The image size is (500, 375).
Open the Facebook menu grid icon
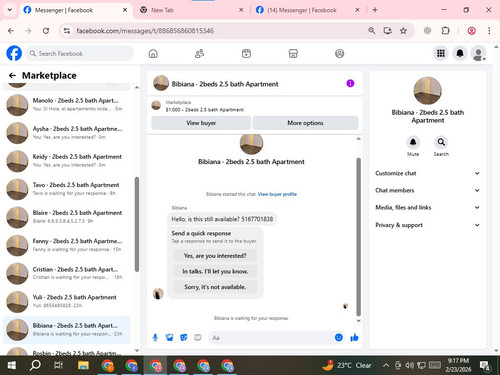click(x=441, y=53)
